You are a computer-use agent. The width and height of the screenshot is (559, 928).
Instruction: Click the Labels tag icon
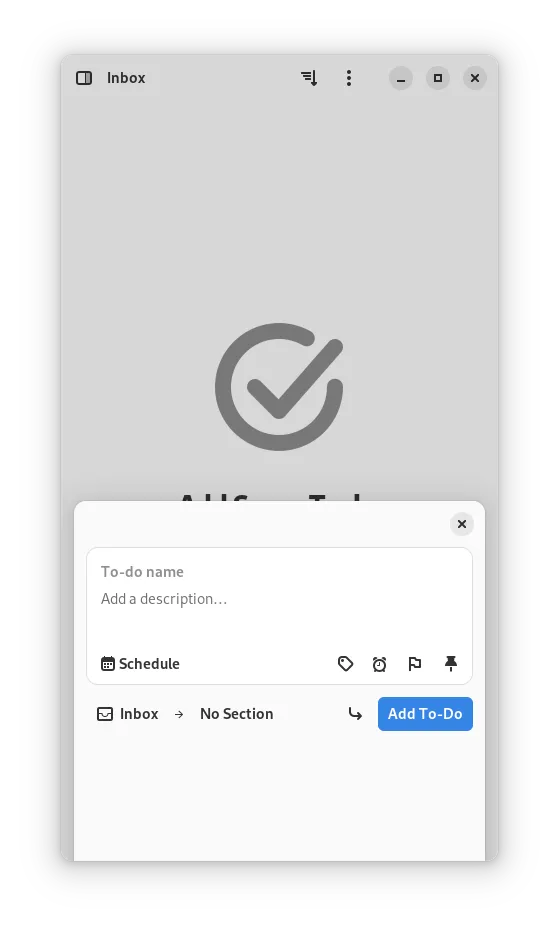[345, 664]
